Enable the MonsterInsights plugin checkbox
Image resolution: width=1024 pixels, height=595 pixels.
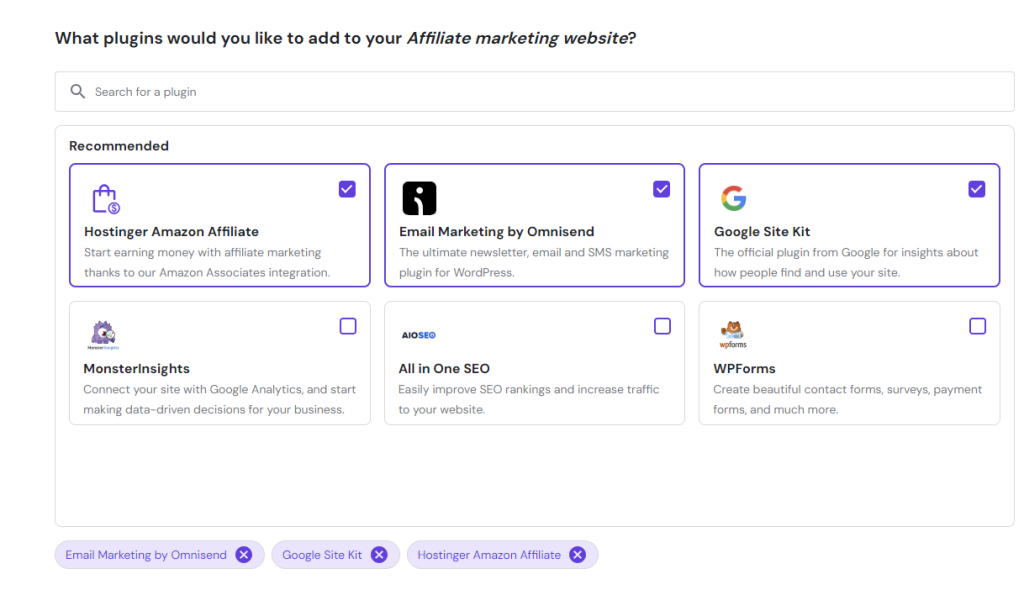(x=348, y=326)
